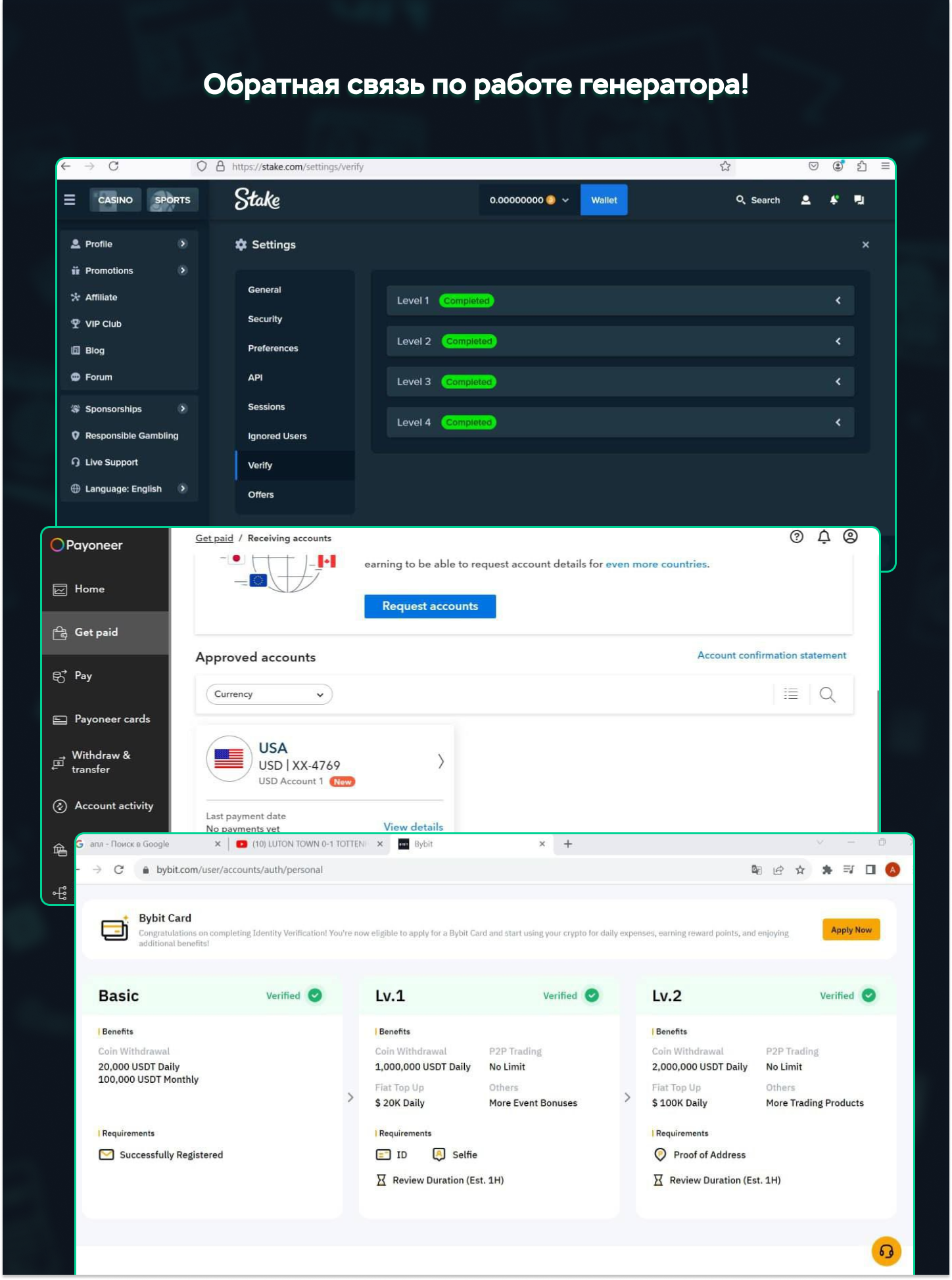Click the Apply Now Bybit Card button

[x=851, y=930]
